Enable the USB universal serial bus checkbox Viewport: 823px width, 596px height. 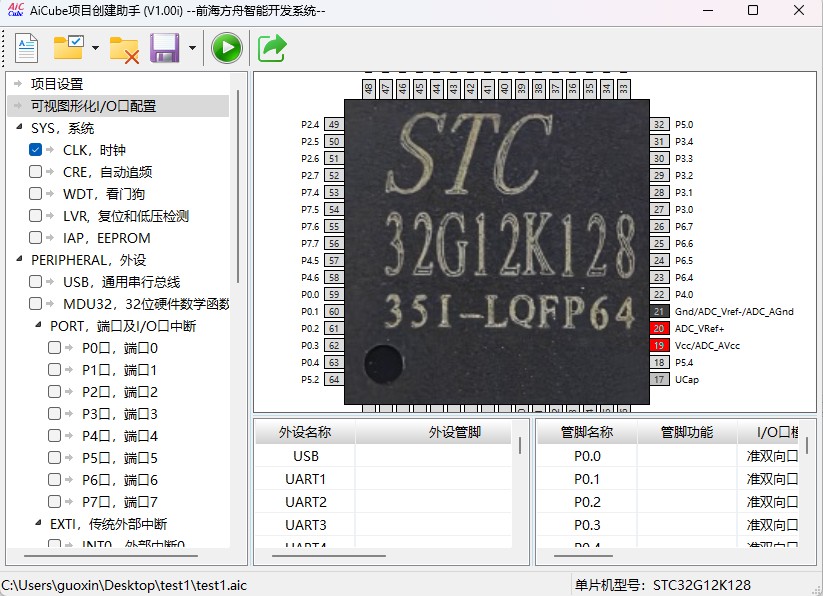(x=36, y=282)
